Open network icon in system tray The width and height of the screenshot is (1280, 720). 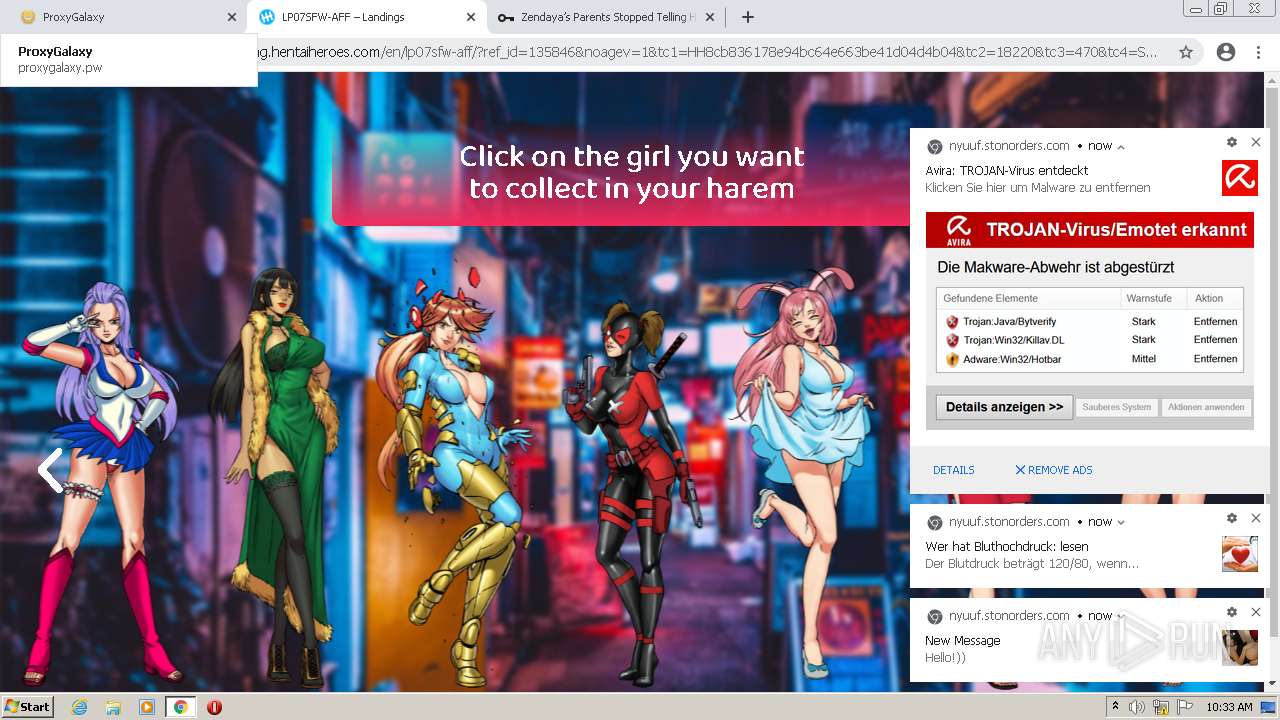1161,707
